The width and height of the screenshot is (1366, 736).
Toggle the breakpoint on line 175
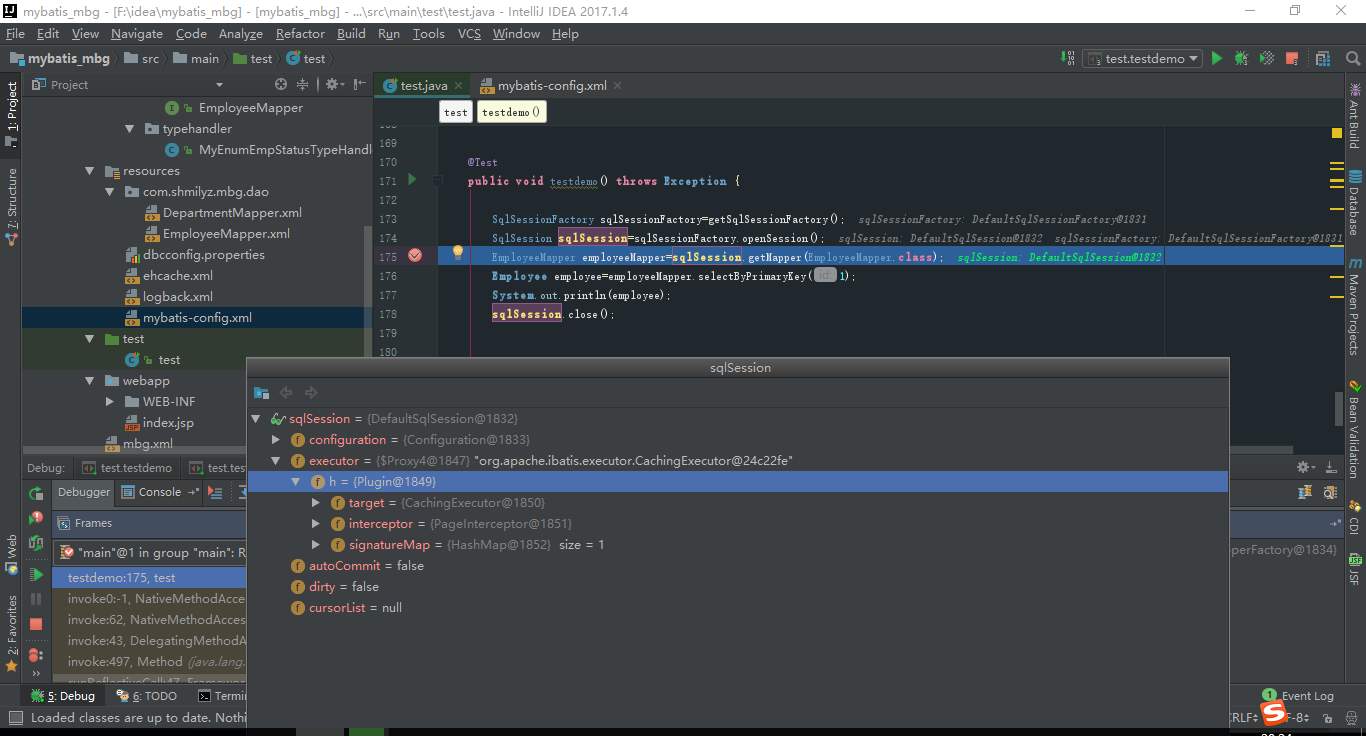[x=415, y=256]
